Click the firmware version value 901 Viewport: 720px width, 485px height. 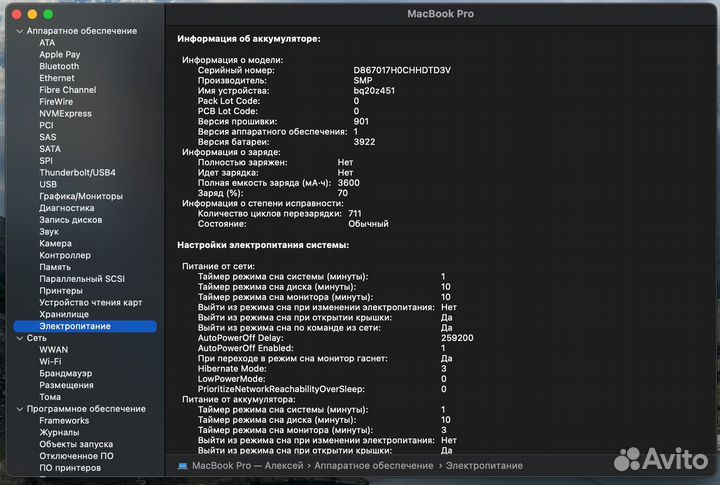pyautogui.click(x=361, y=121)
